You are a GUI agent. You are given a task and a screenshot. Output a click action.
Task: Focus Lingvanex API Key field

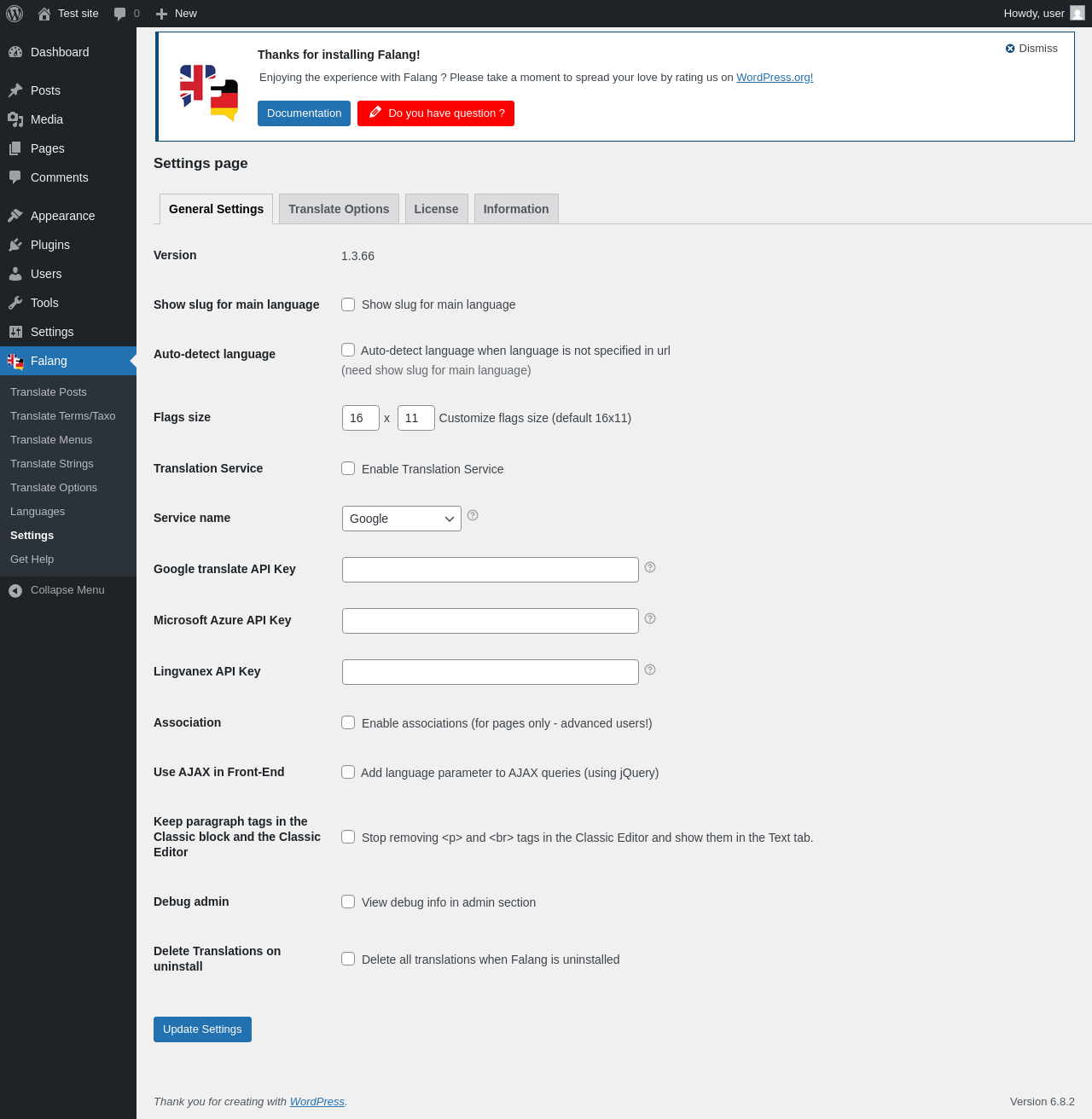(x=491, y=672)
